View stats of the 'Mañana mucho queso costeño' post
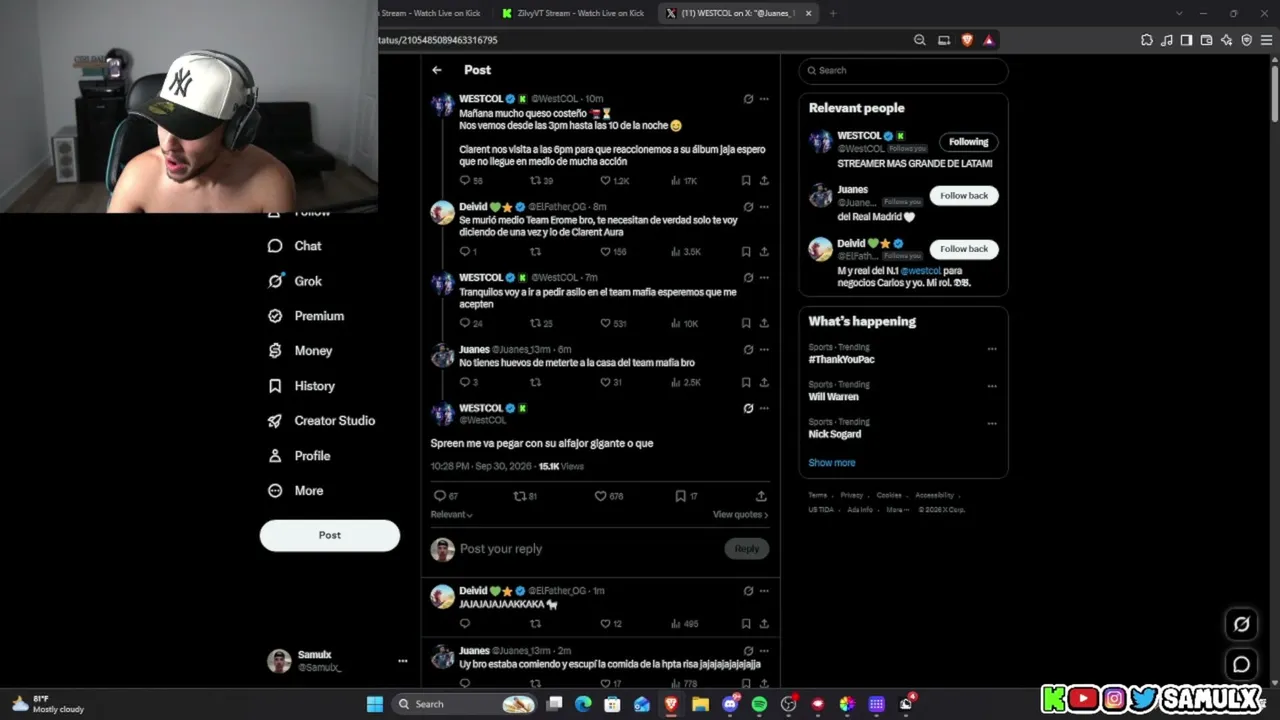This screenshot has width=1280, height=720. pos(683,181)
